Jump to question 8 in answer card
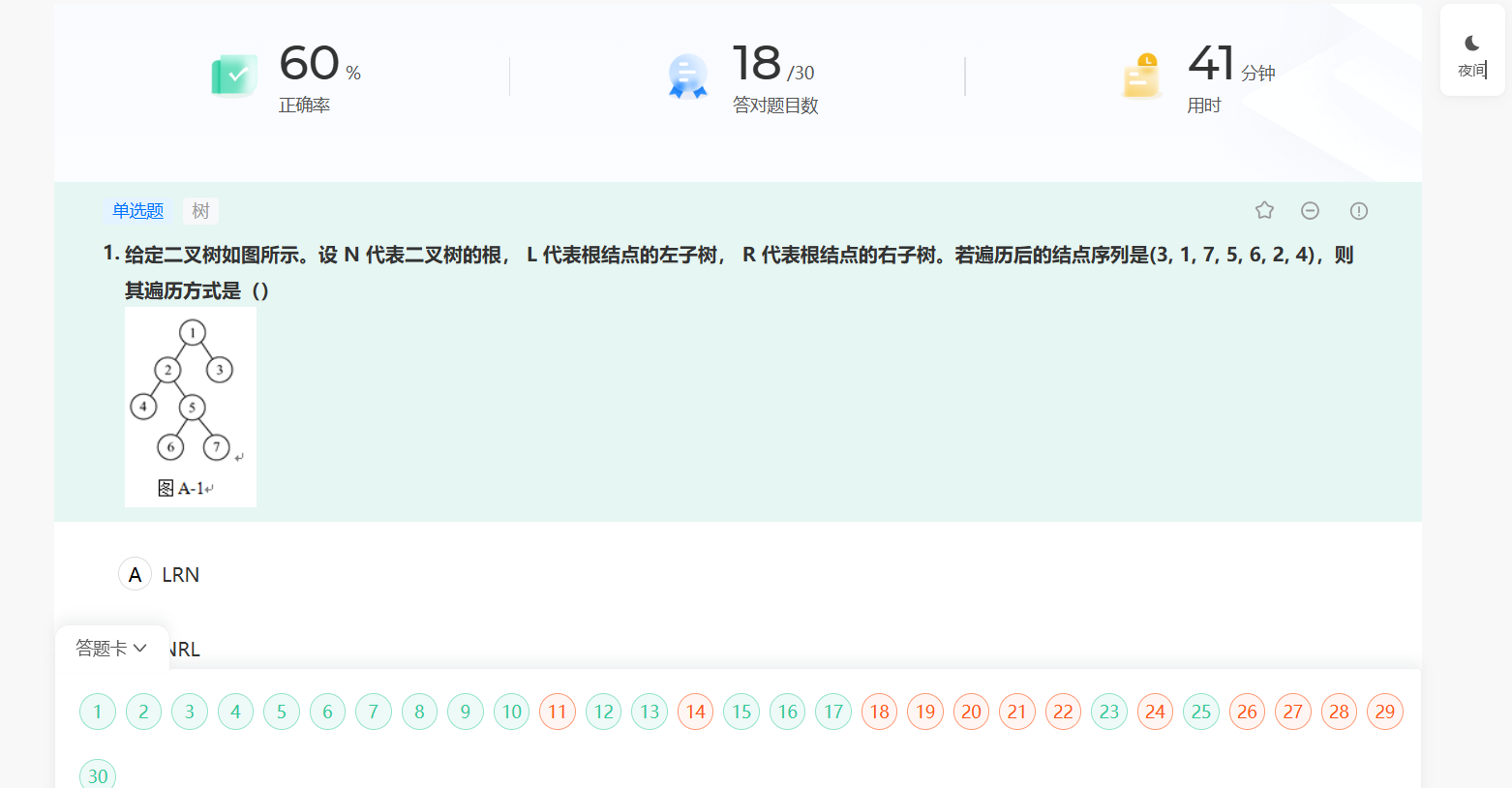This screenshot has height=788, width=1512. pyautogui.click(x=419, y=712)
